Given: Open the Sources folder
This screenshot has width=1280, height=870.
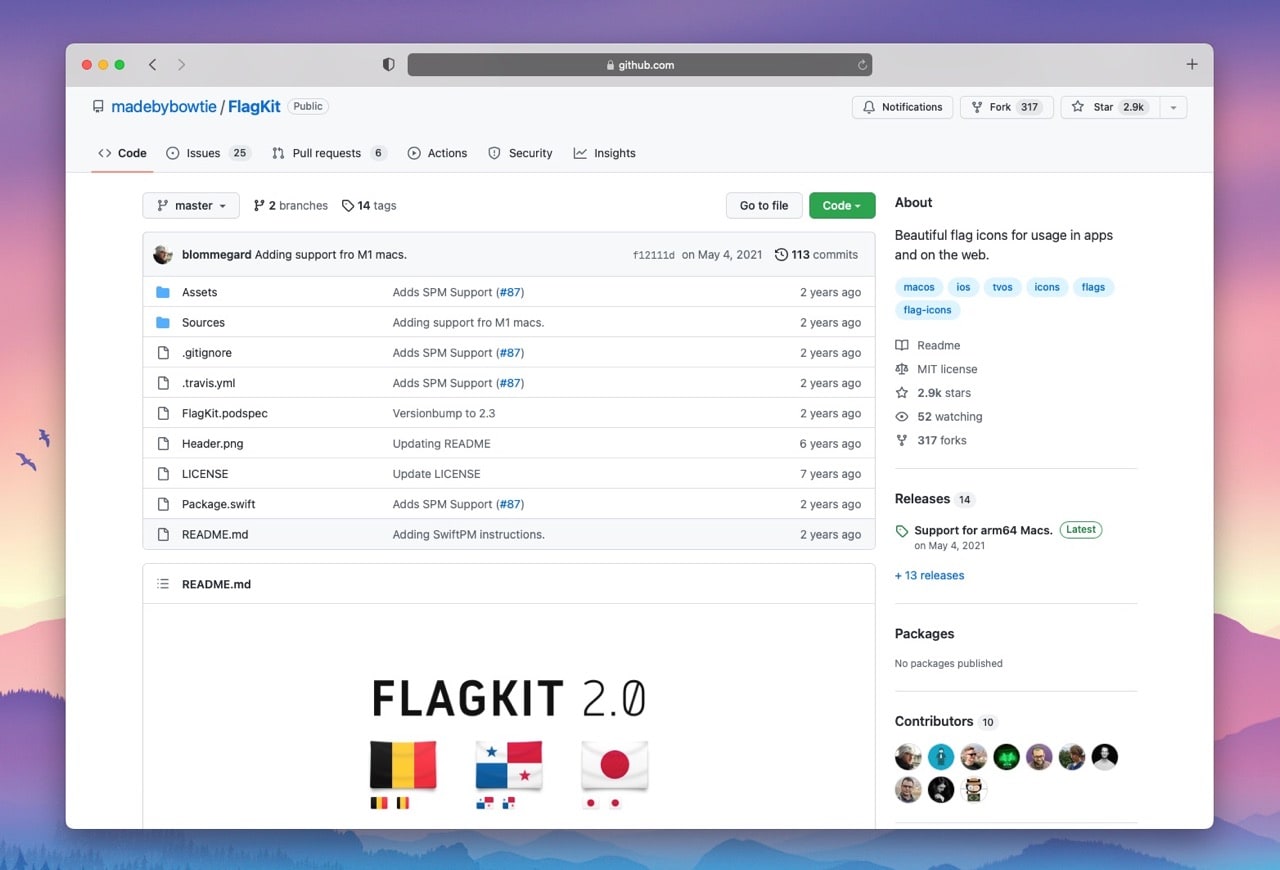Looking at the screenshot, I should tap(203, 322).
